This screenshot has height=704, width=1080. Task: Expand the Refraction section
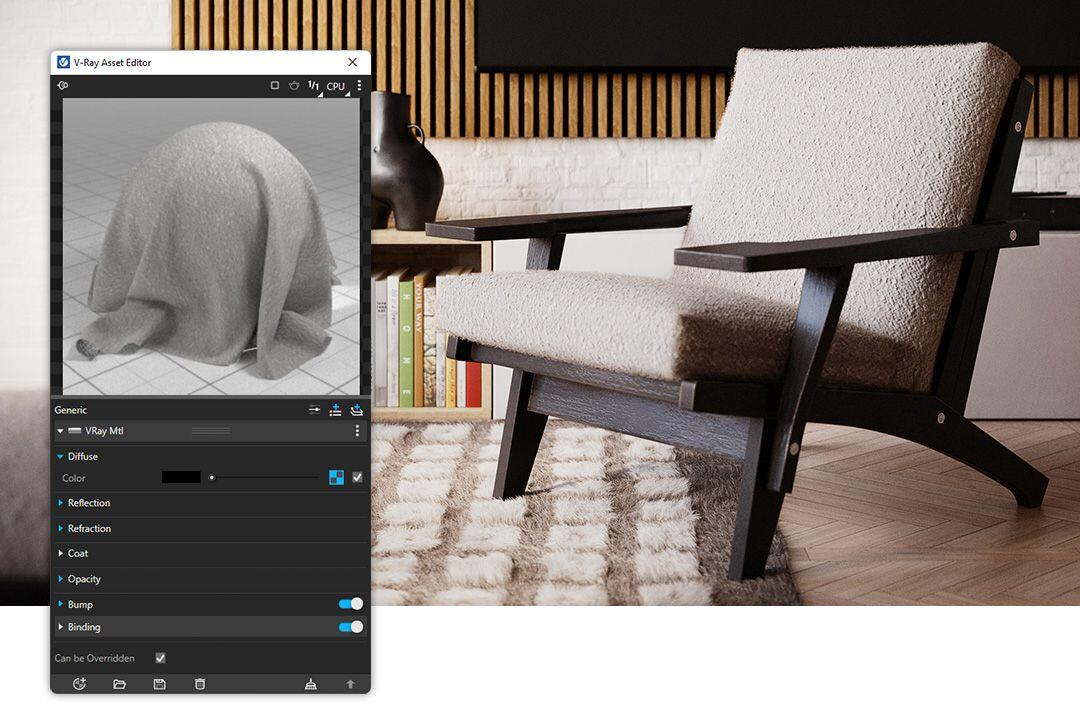click(89, 528)
